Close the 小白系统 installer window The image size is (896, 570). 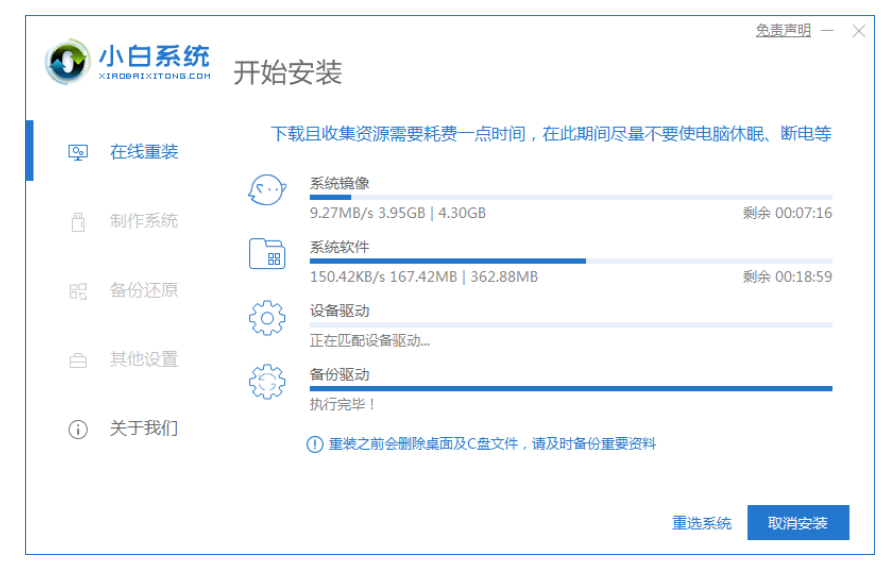tap(859, 31)
